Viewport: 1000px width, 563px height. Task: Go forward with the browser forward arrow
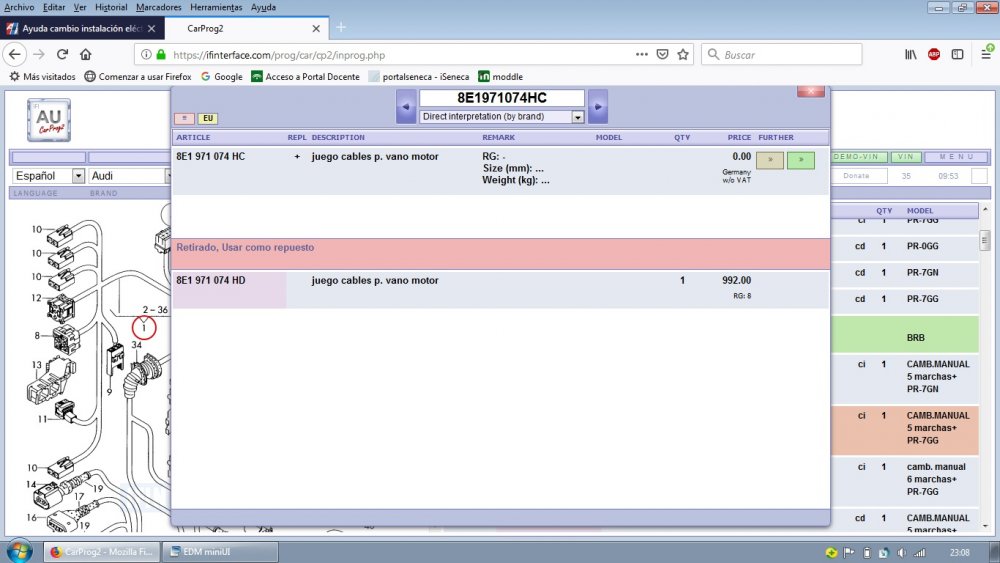pos(39,55)
